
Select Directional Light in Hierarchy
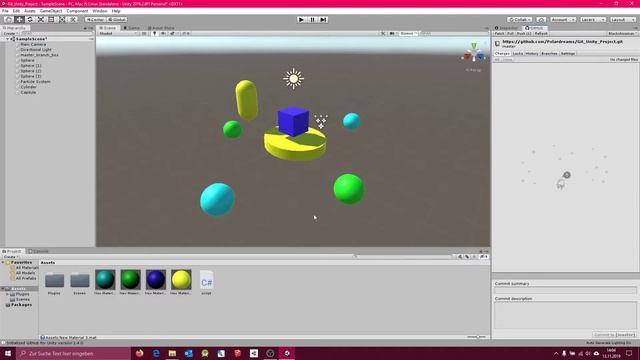click(x=36, y=49)
